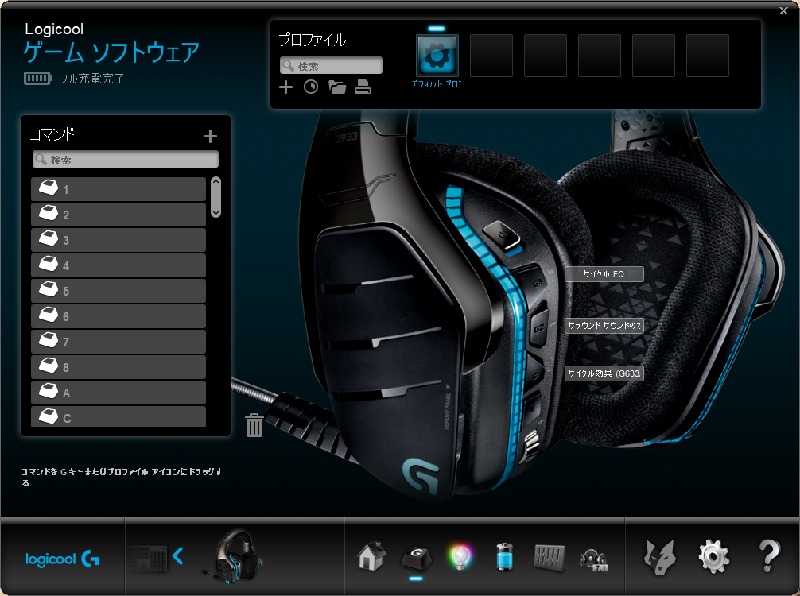Select command "5" in the command list
Screen dimensions: 800x596
point(118,291)
